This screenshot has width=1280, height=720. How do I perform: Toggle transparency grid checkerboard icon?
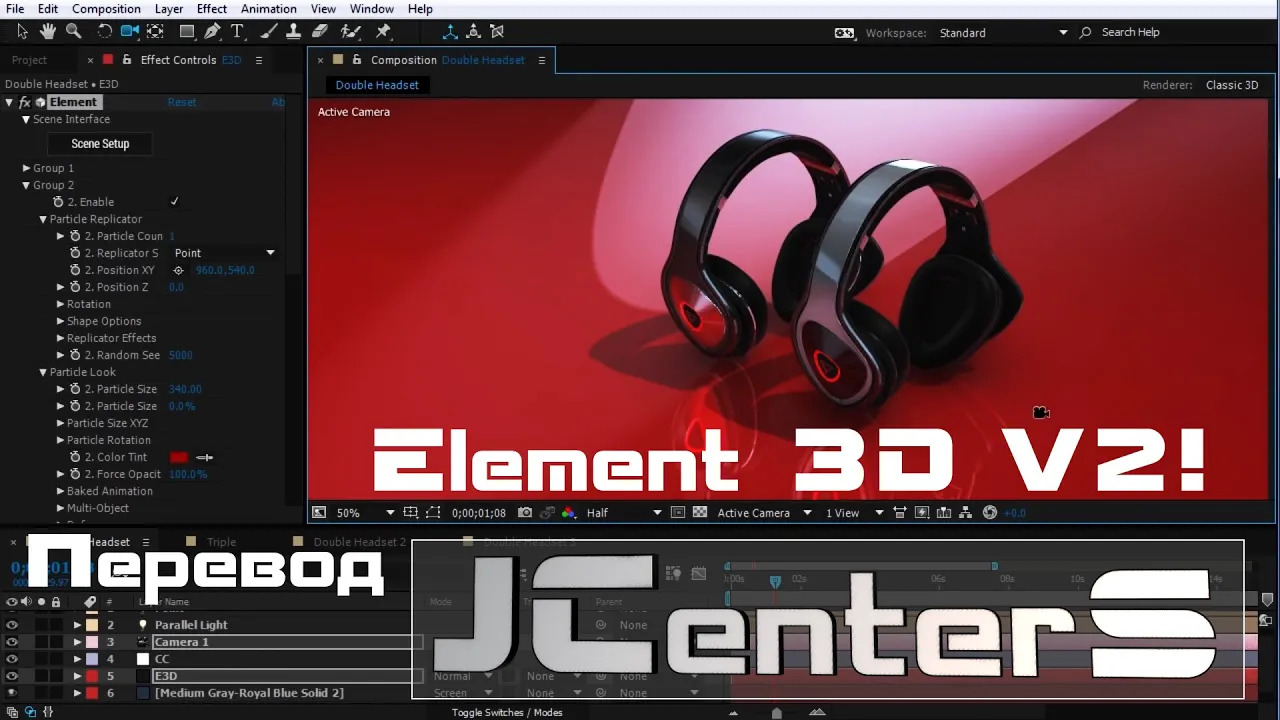700,513
